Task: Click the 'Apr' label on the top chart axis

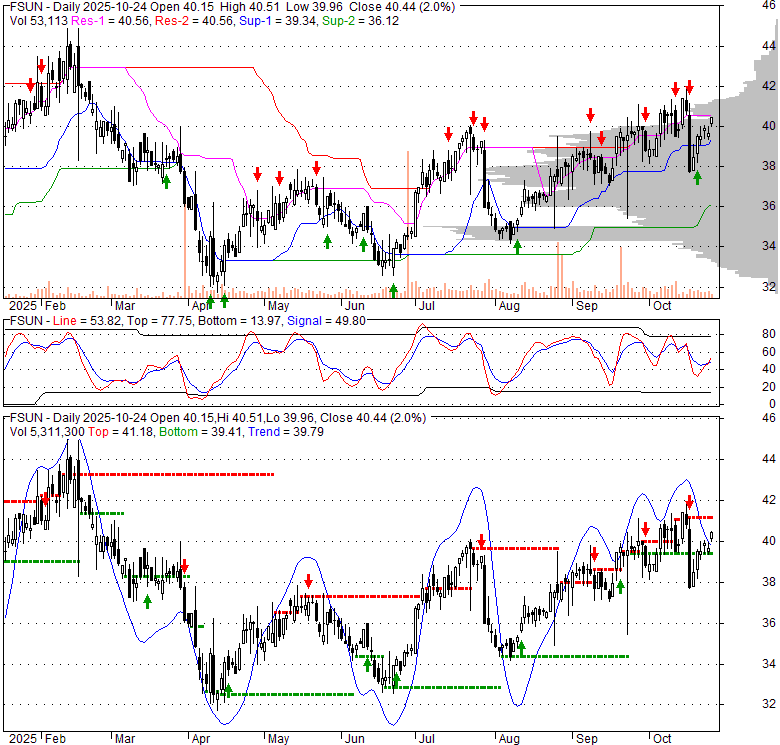Action: click(200, 305)
